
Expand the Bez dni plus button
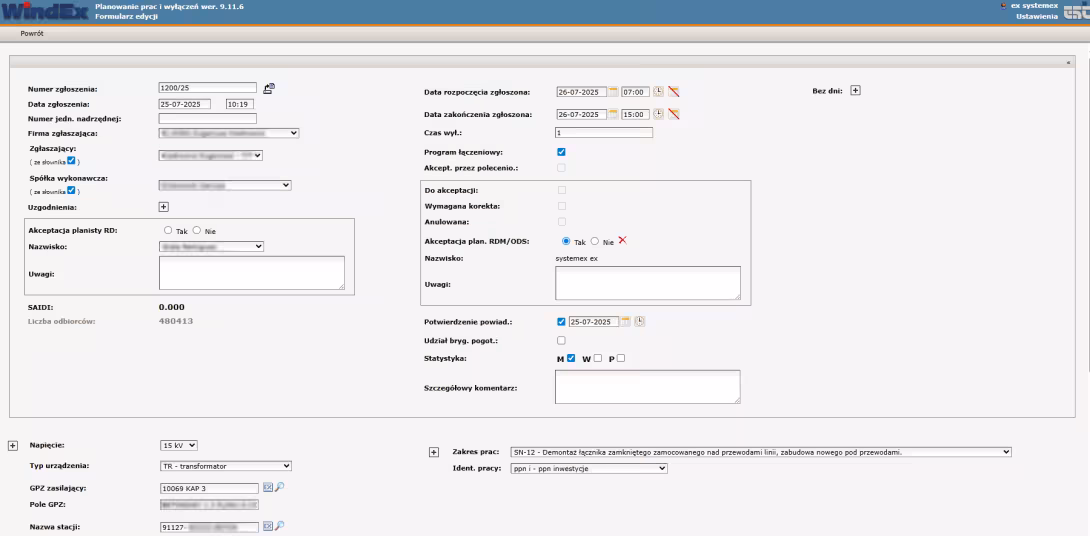pos(855,91)
